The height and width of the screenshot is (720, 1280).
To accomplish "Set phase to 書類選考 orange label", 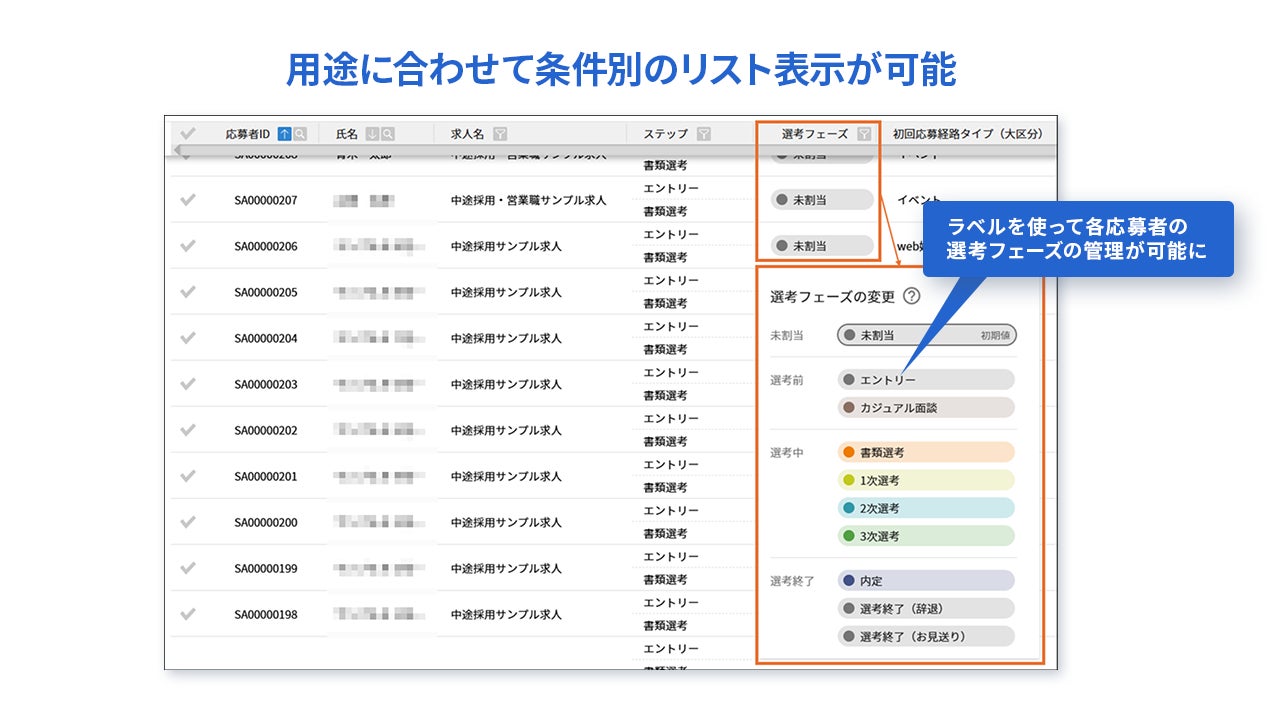I will tap(926, 452).
